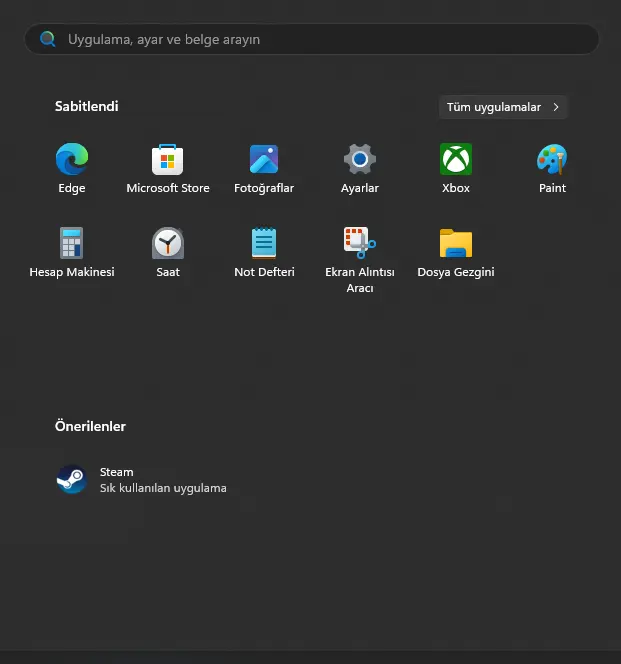This screenshot has width=621, height=664.
Task: Click the Önerilenler section heading
Action: pyautogui.click(x=90, y=426)
